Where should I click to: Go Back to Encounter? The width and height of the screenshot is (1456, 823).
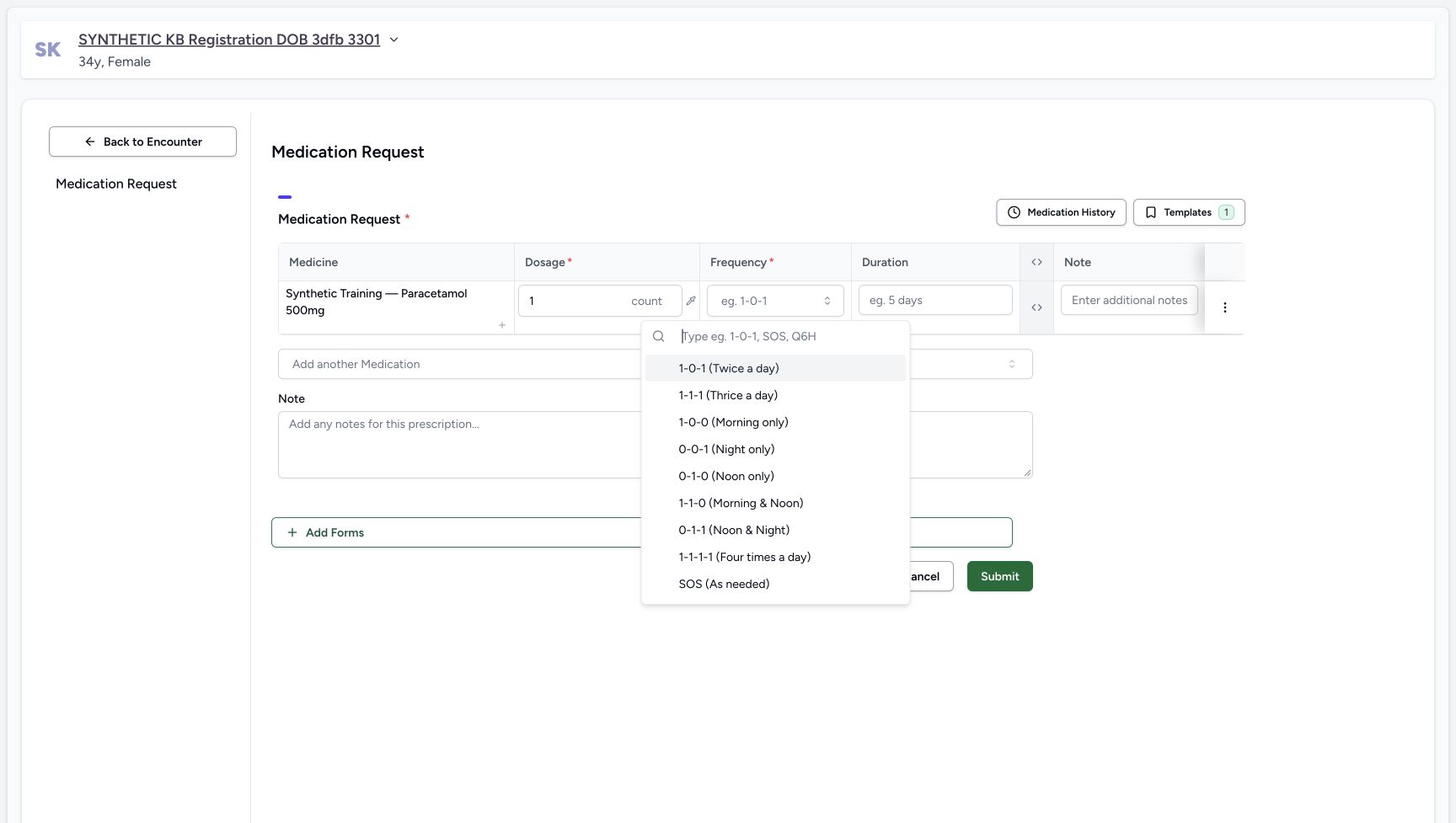click(x=142, y=142)
